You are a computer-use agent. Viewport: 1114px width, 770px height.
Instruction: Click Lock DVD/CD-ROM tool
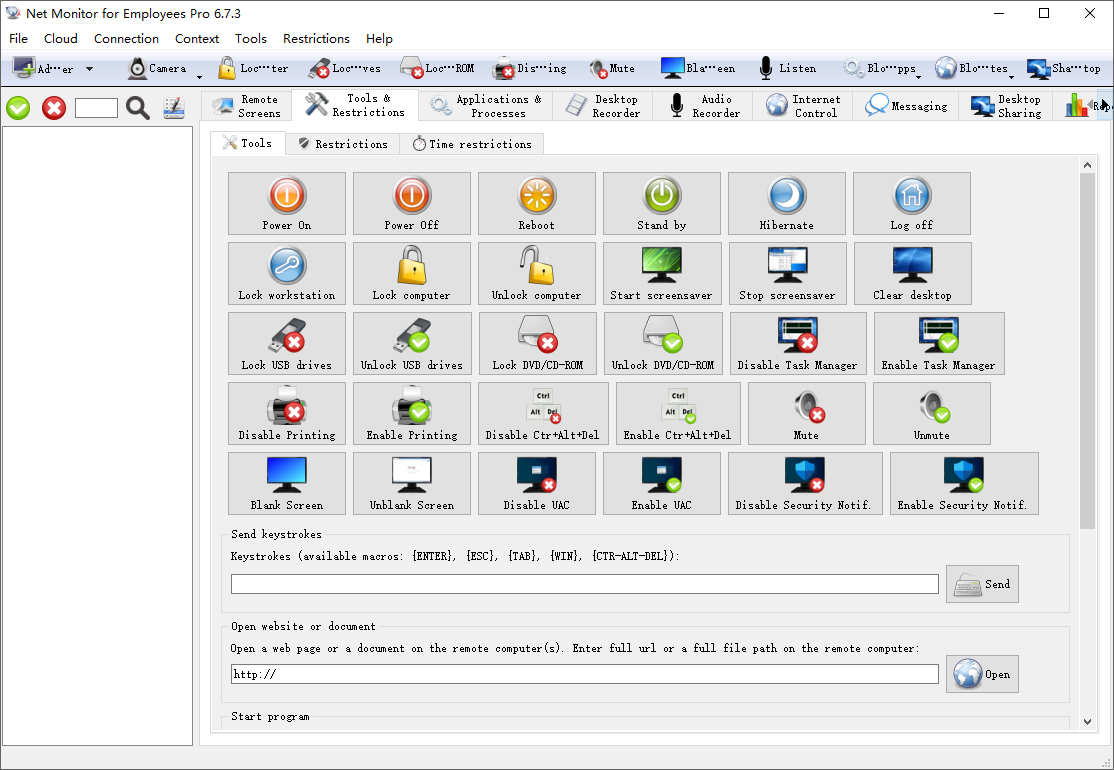coord(538,343)
